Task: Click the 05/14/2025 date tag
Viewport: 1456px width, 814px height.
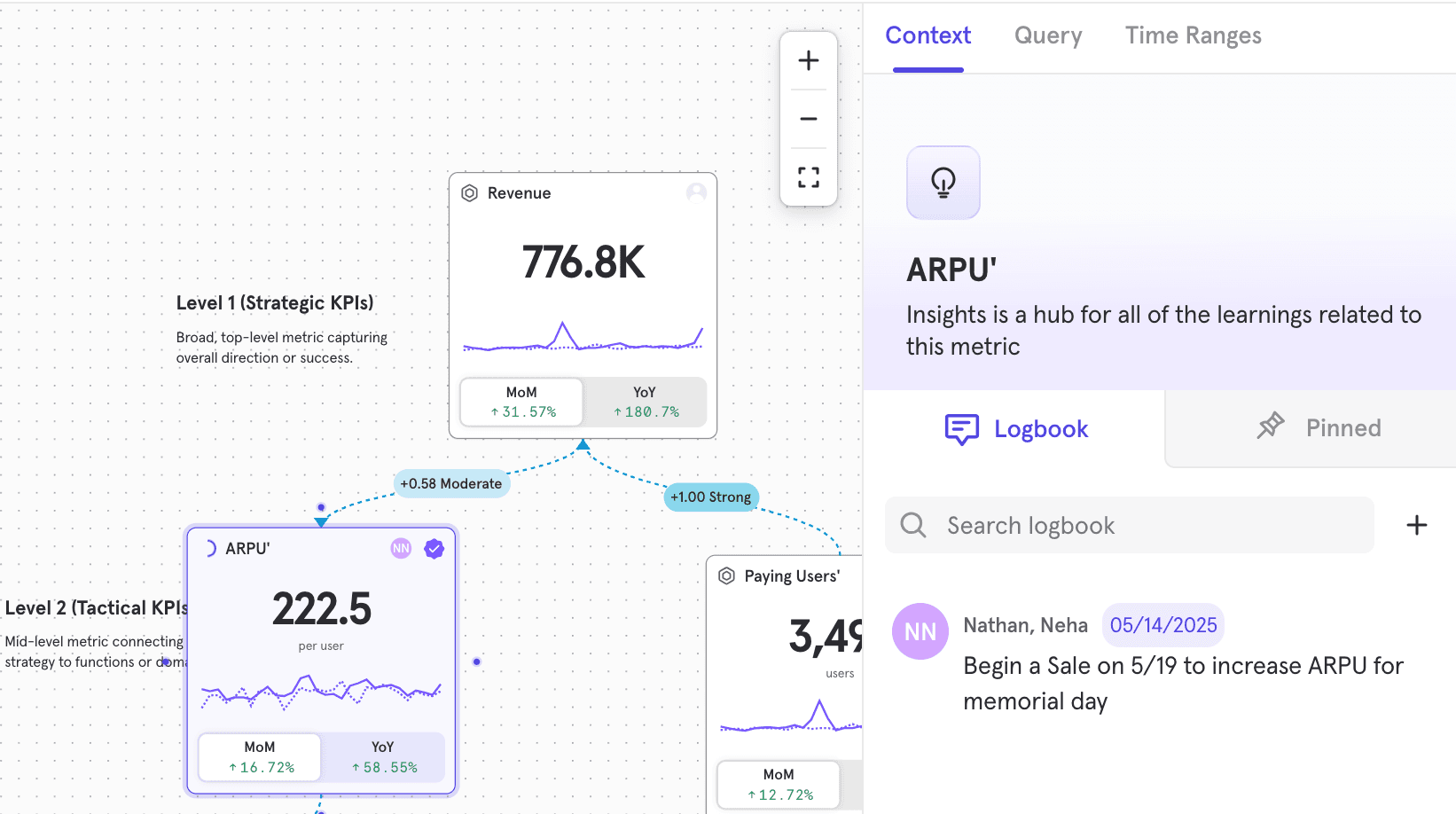Action: pos(1162,625)
